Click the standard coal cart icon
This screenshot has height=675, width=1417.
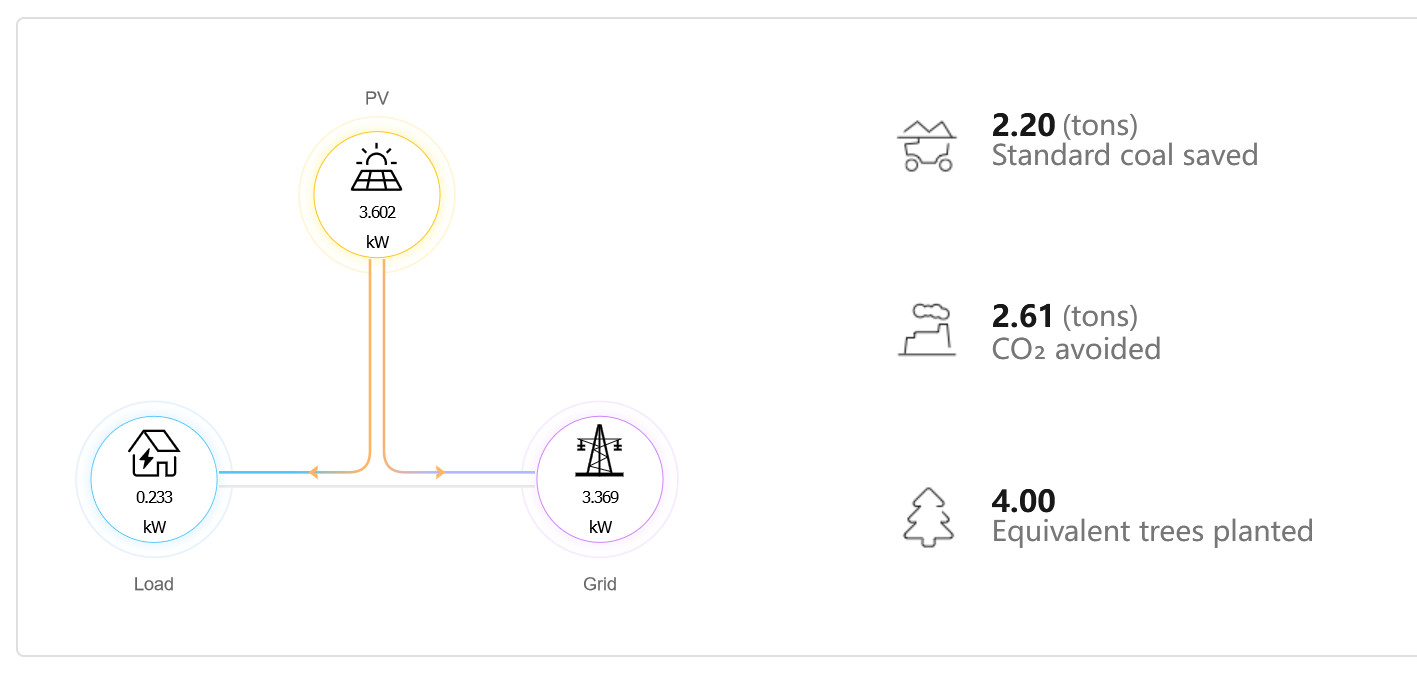point(929,143)
